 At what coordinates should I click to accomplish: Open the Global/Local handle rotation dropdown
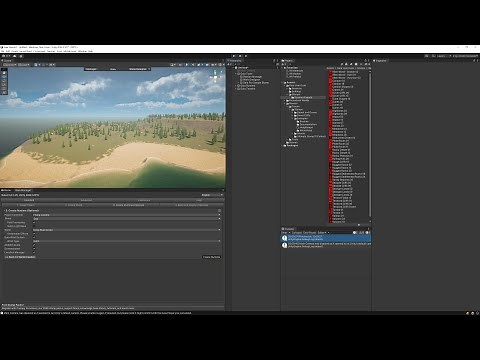(23, 65)
